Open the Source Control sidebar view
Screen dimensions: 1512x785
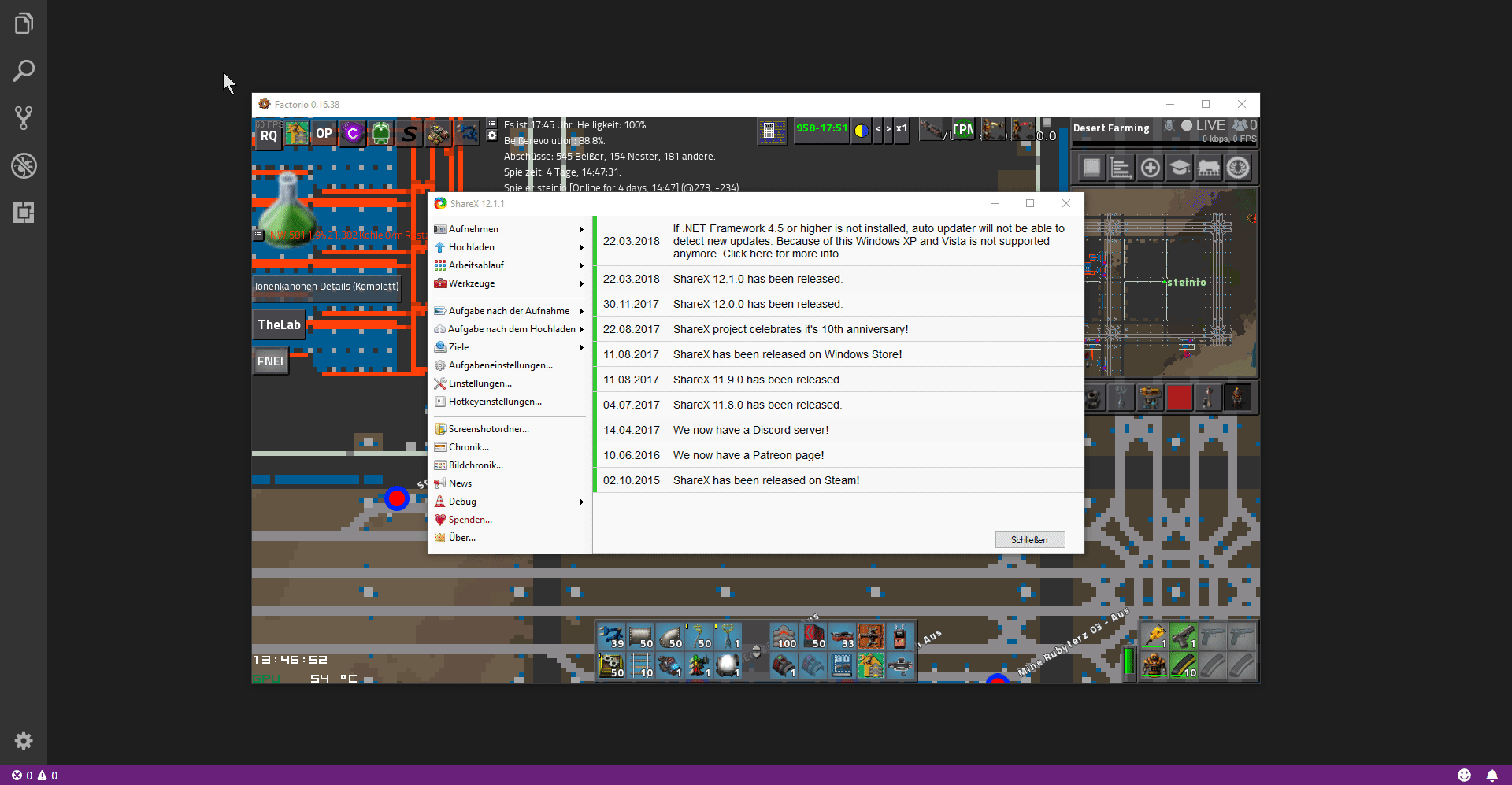click(24, 118)
